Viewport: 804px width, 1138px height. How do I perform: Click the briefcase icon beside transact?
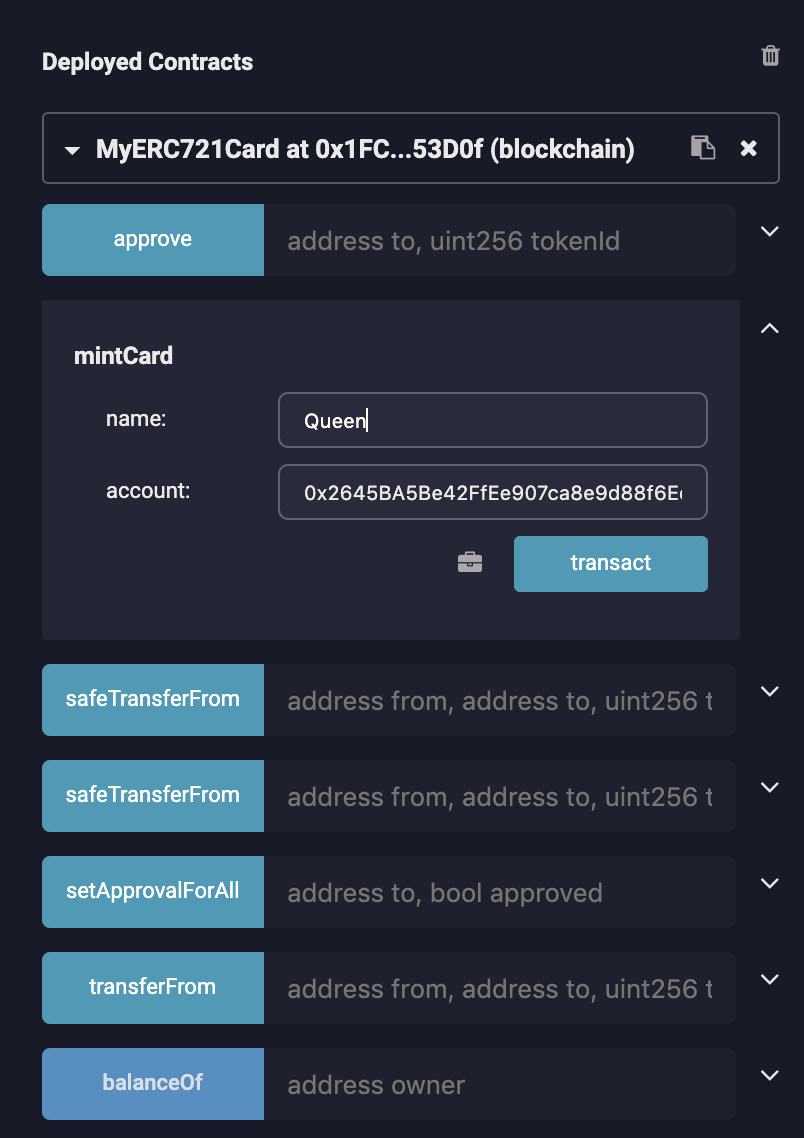click(x=470, y=562)
